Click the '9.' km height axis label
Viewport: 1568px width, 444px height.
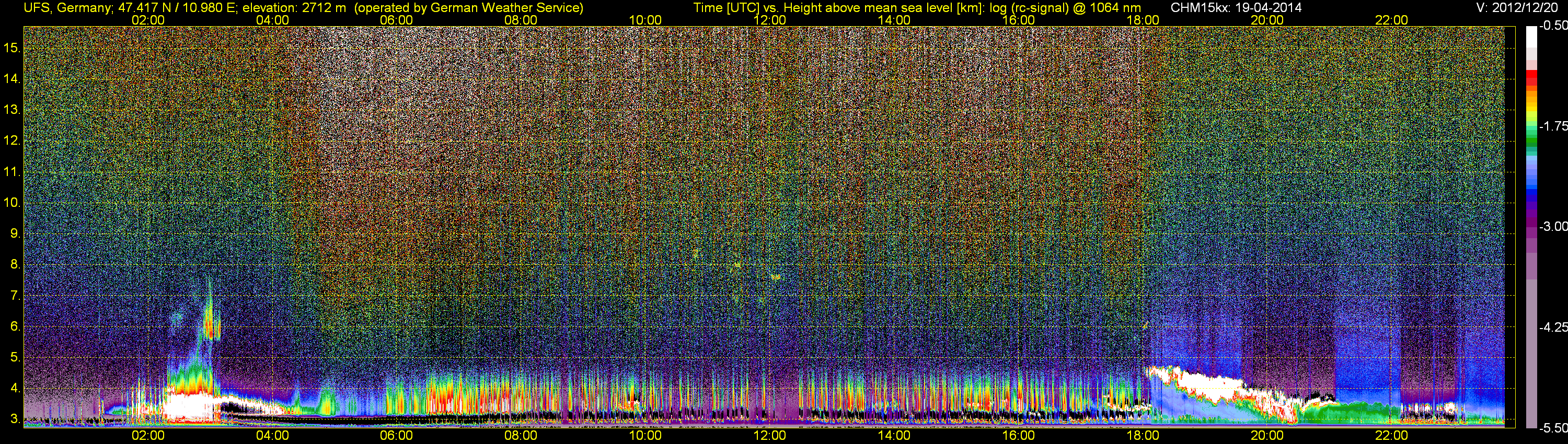coord(15,233)
